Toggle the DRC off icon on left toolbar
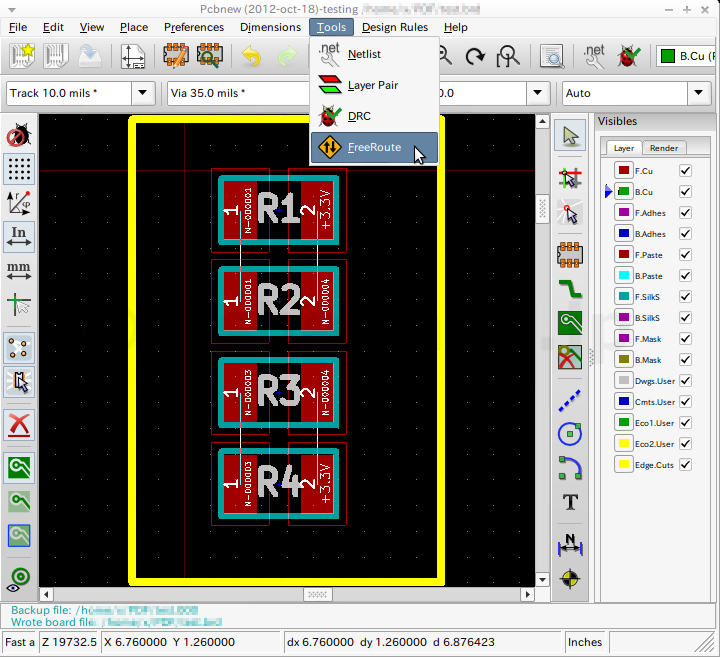Screen dimensions: 720x657 19,135
